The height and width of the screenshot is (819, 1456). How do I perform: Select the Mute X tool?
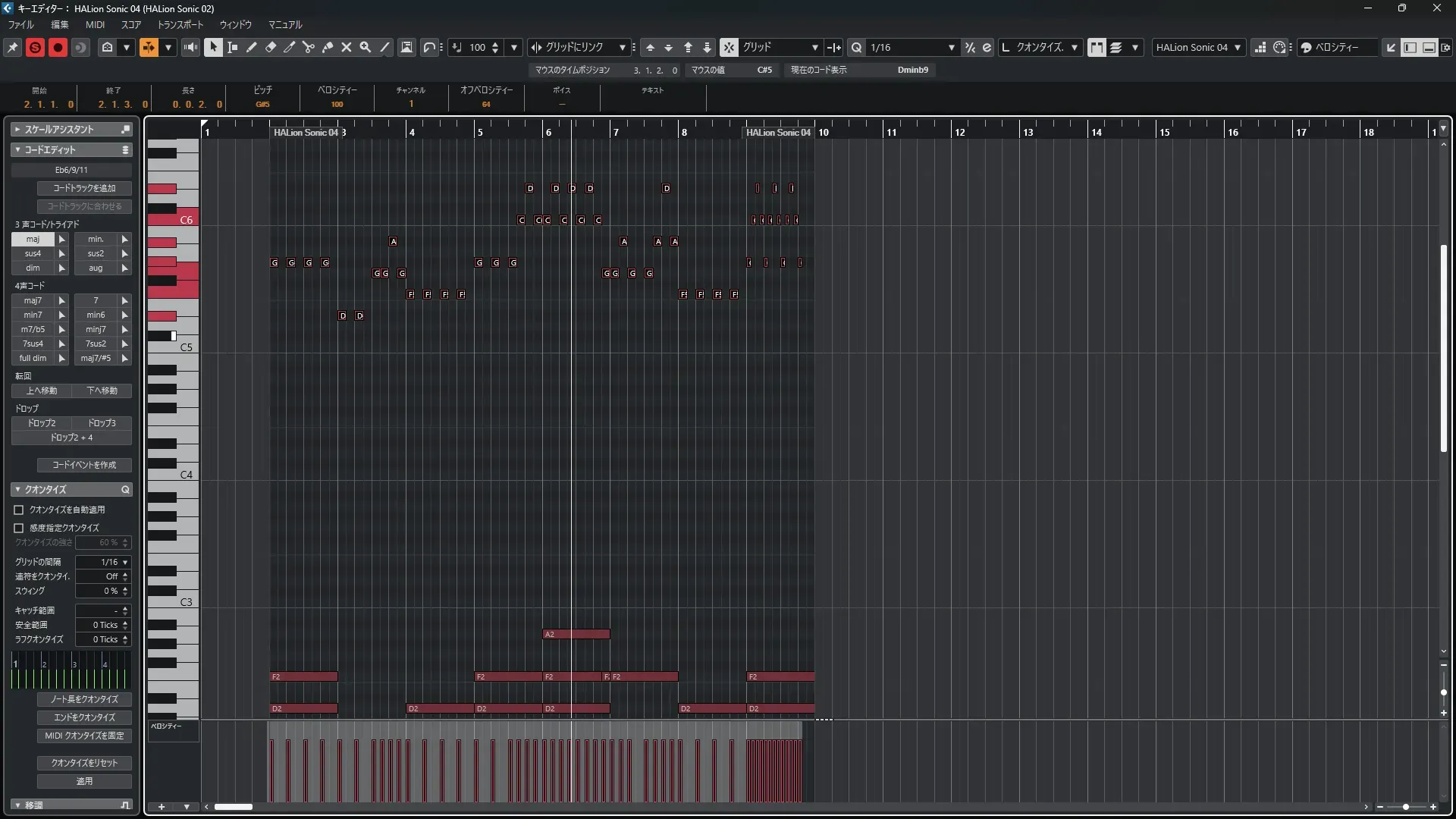[x=347, y=47]
